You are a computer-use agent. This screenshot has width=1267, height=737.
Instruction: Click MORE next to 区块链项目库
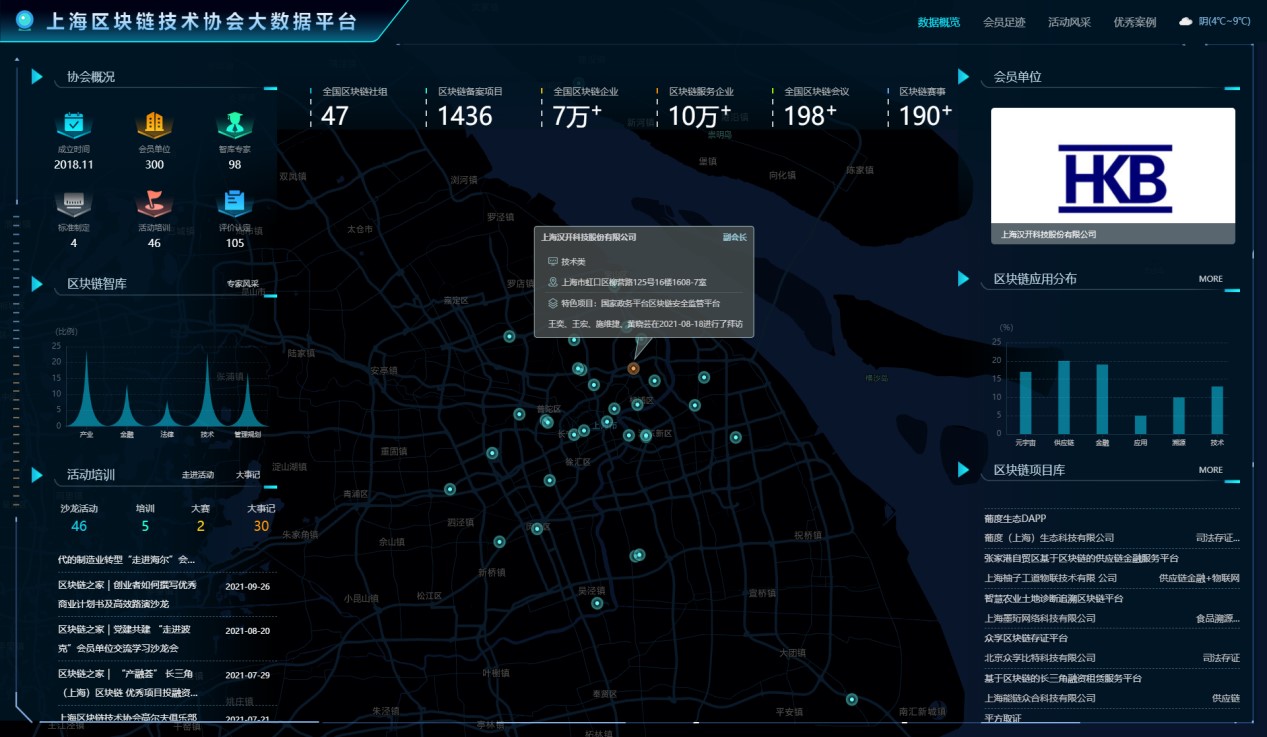(1211, 470)
